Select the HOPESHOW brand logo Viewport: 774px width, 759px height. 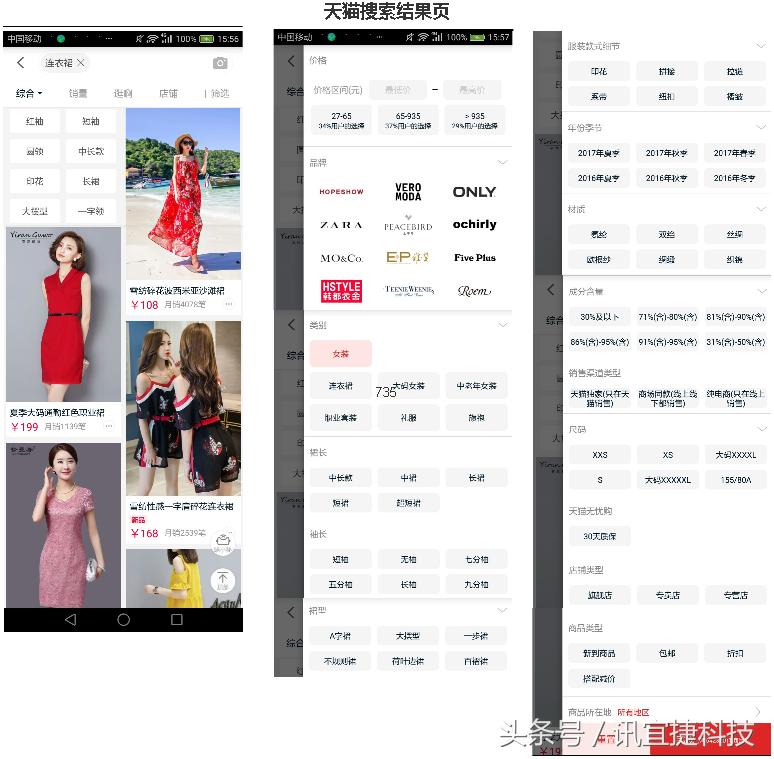342,192
